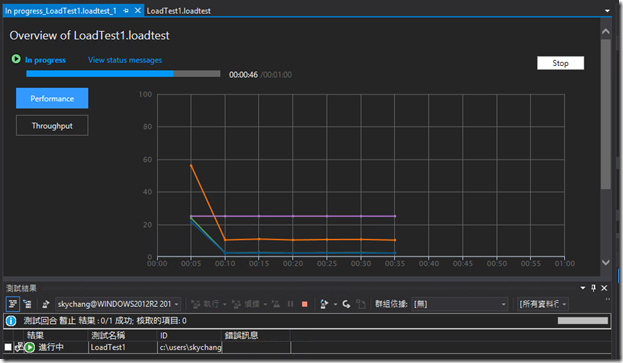The width and height of the screenshot is (623, 363).
Task: Open the test results window position menu
Action: (583, 288)
